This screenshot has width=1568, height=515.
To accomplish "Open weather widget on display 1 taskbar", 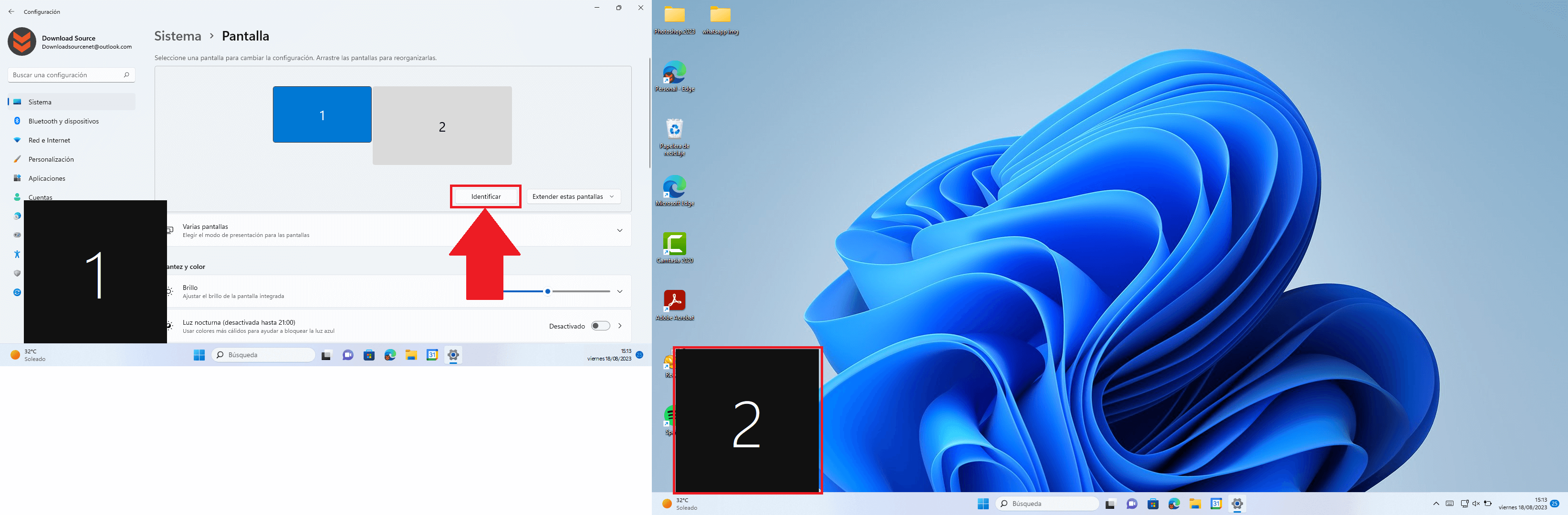I will pyautogui.click(x=29, y=355).
